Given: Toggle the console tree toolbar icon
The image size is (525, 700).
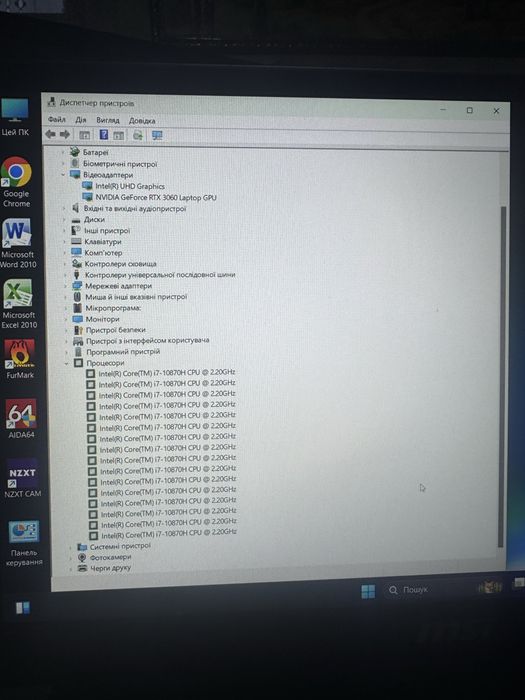Looking at the screenshot, I should tap(84, 135).
